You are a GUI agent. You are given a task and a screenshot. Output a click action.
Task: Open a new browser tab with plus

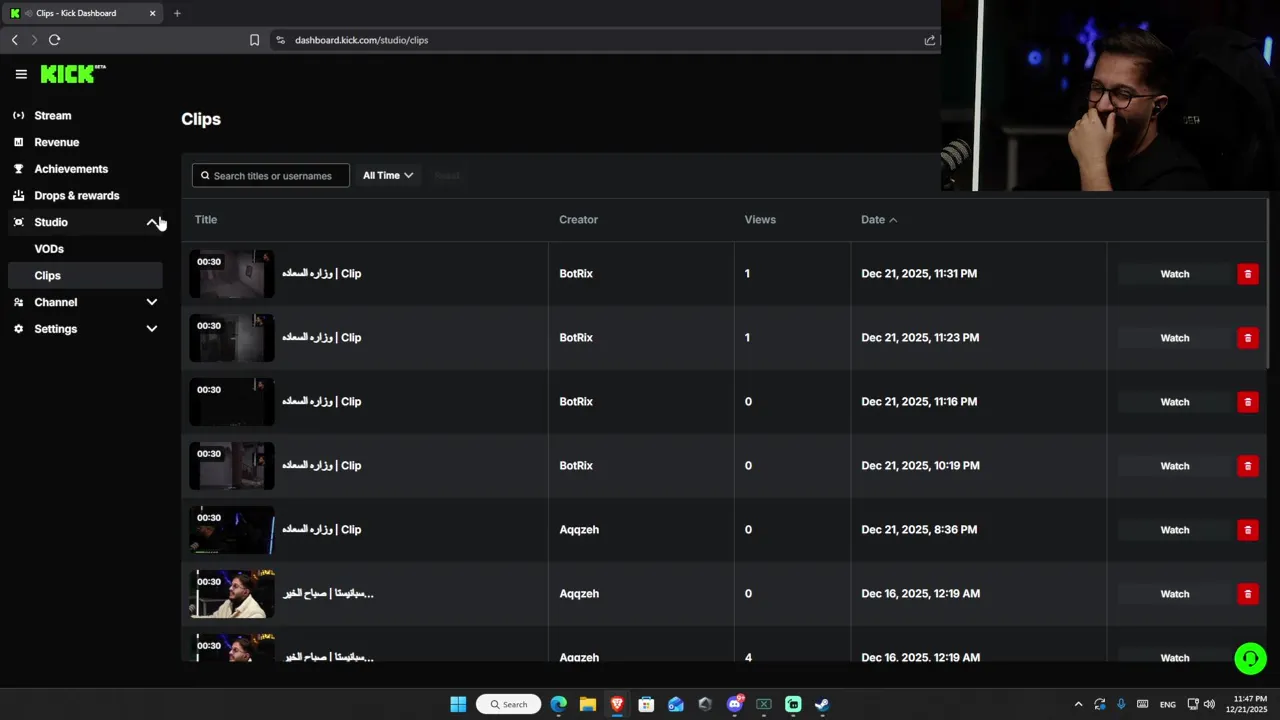point(177,13)
